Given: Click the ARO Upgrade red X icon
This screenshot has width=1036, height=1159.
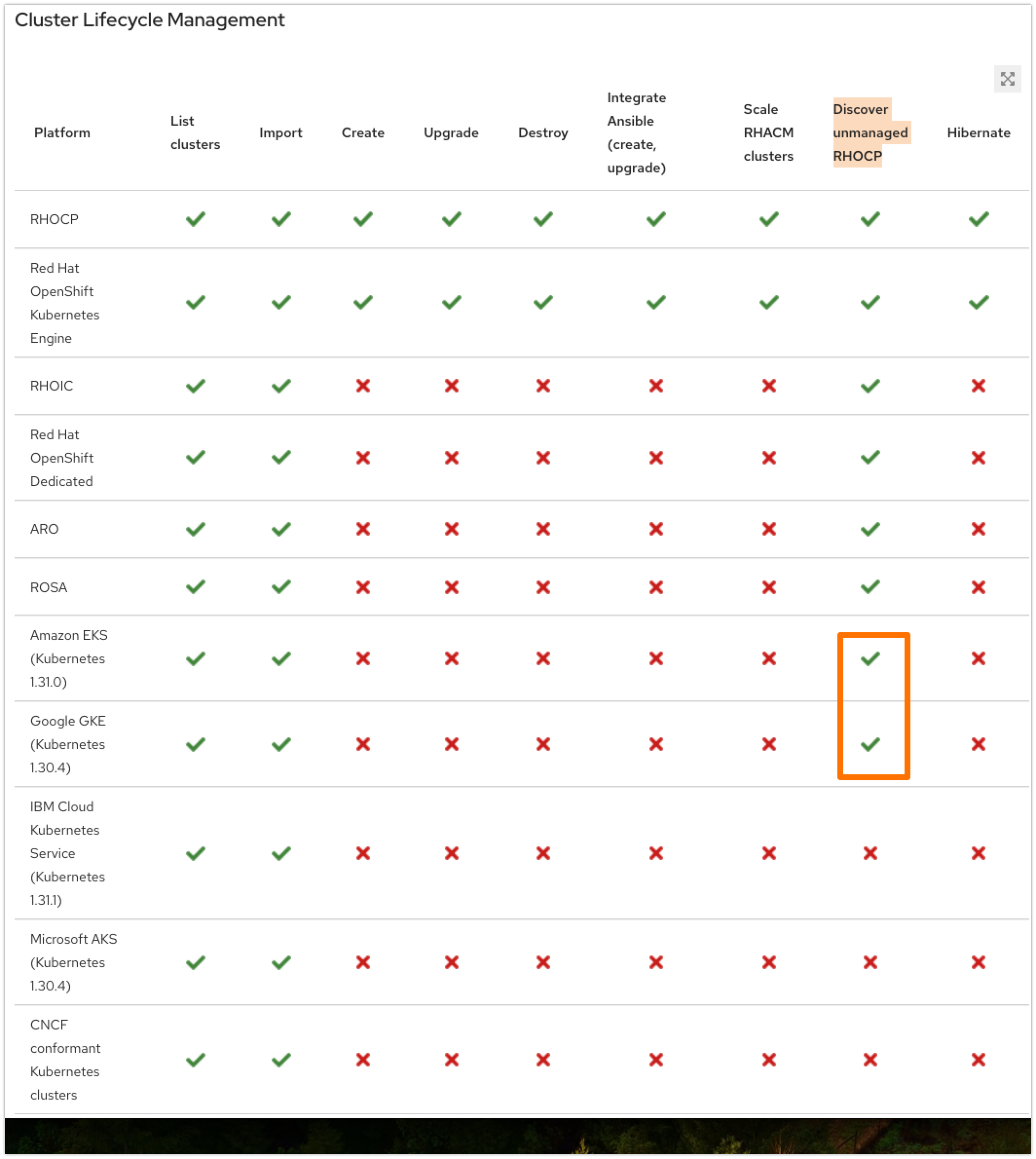Looking at the screenshot, I should click(451, 529).
